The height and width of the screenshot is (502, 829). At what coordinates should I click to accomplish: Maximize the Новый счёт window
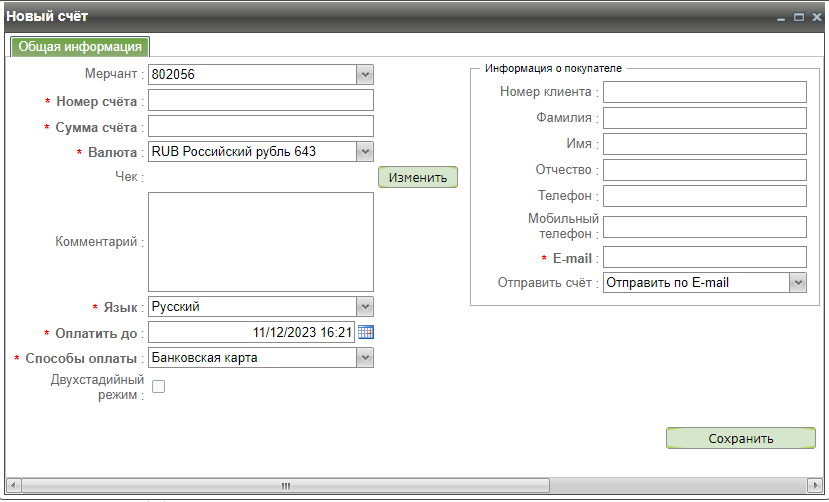[799, 18]
